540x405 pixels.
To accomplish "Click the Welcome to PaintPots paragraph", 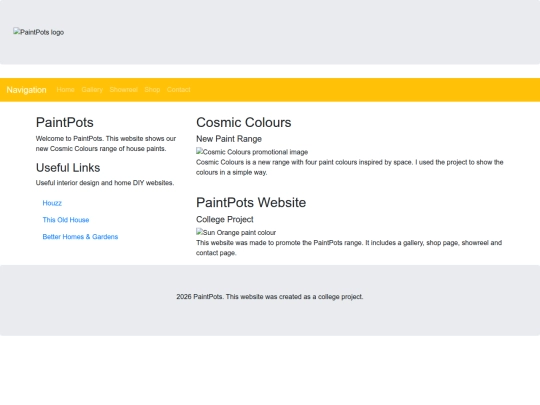I will (x=106, y=144).
